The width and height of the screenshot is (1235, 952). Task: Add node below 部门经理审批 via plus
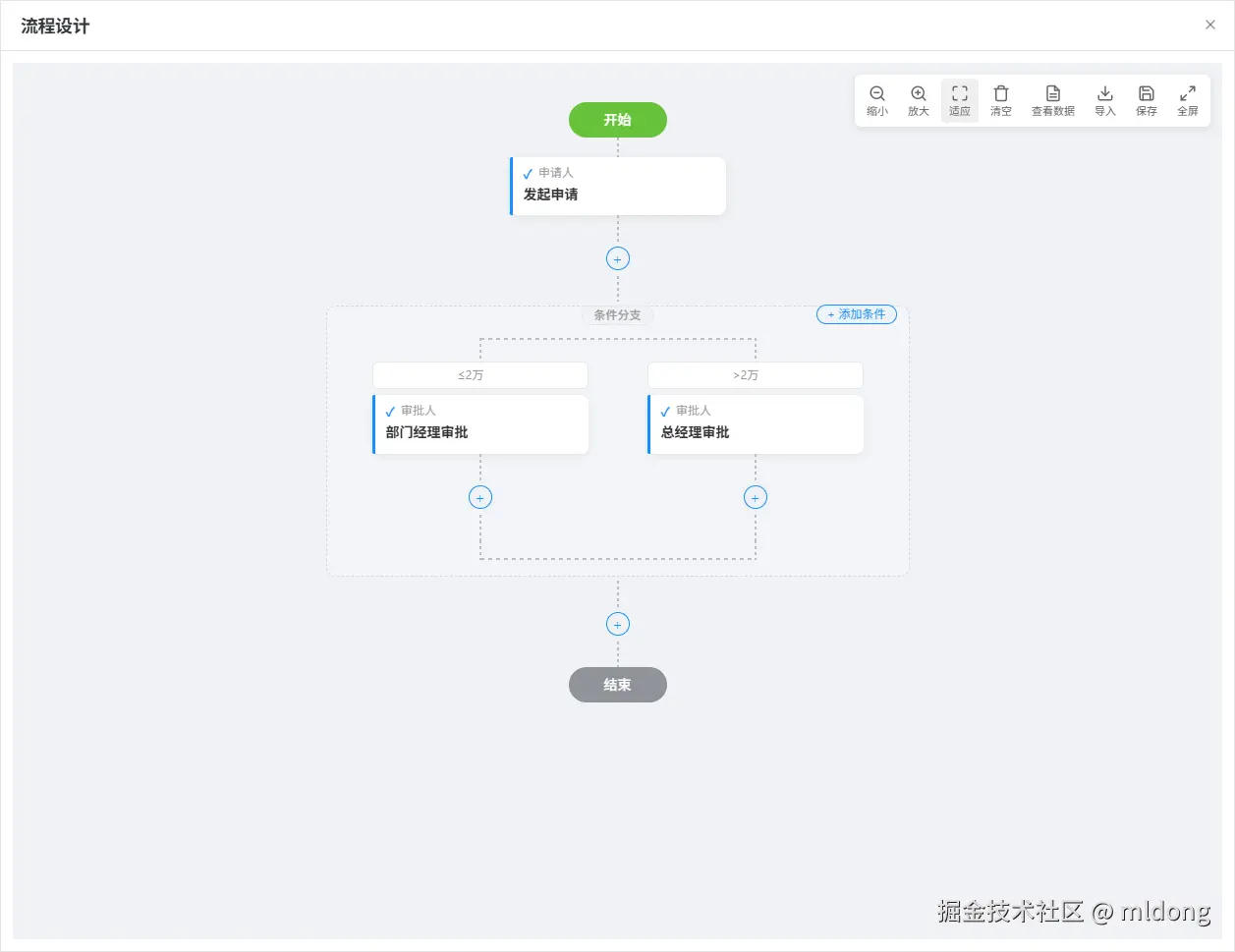480,497
